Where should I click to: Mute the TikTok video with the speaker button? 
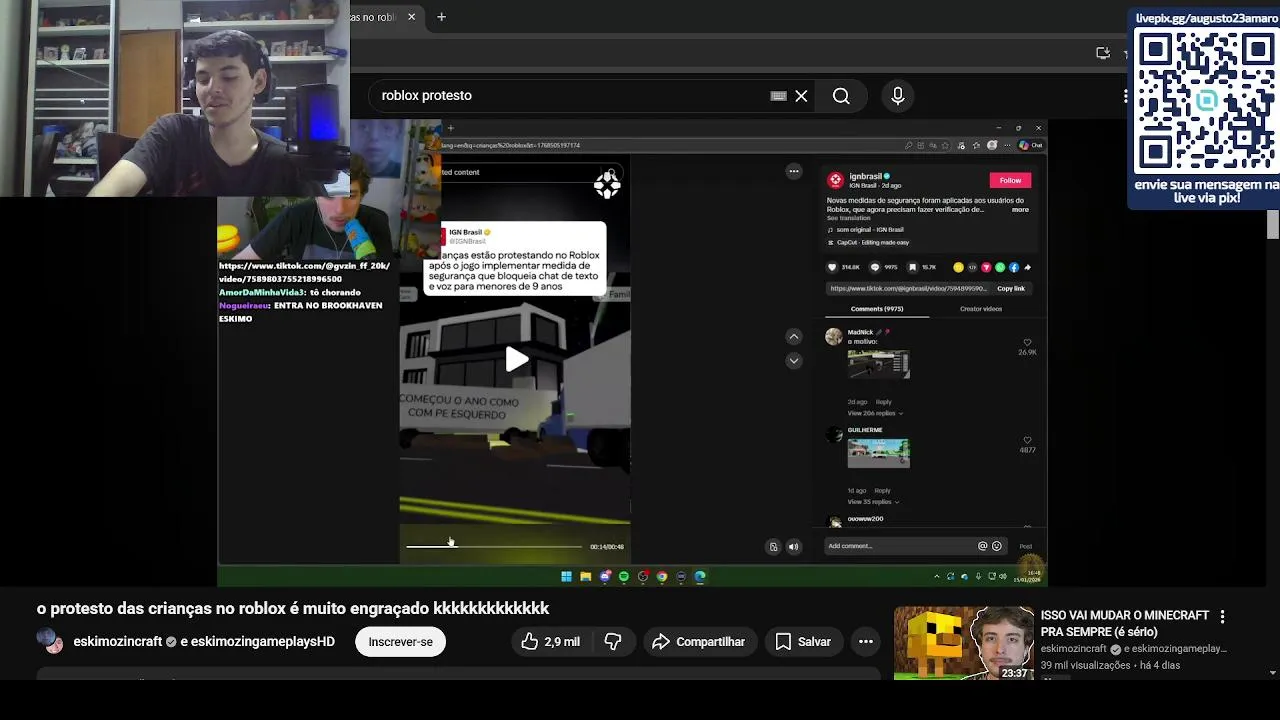pyautogui.click(x=793, y=547)
